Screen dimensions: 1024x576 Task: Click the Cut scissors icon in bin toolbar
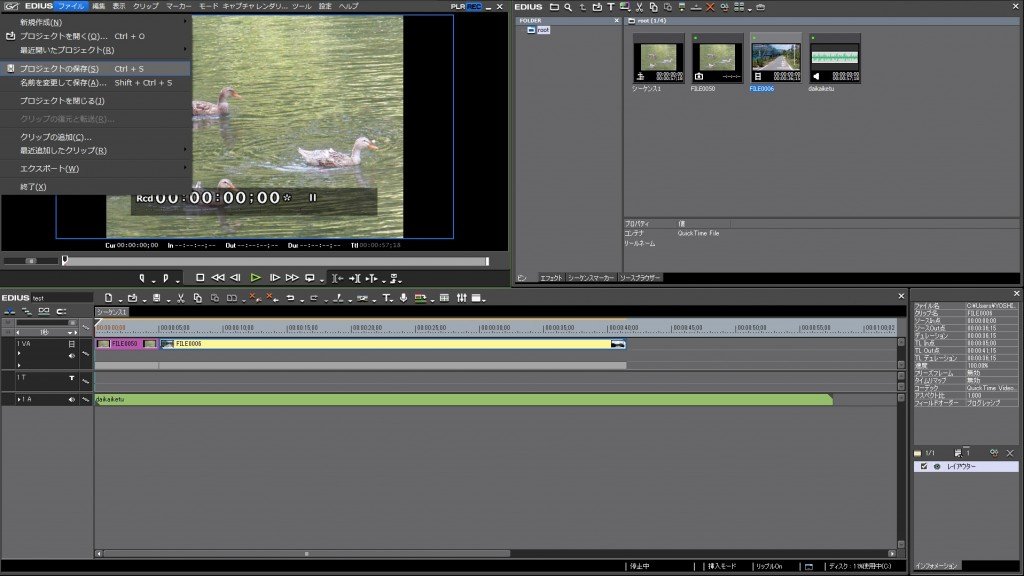(639, 7)
